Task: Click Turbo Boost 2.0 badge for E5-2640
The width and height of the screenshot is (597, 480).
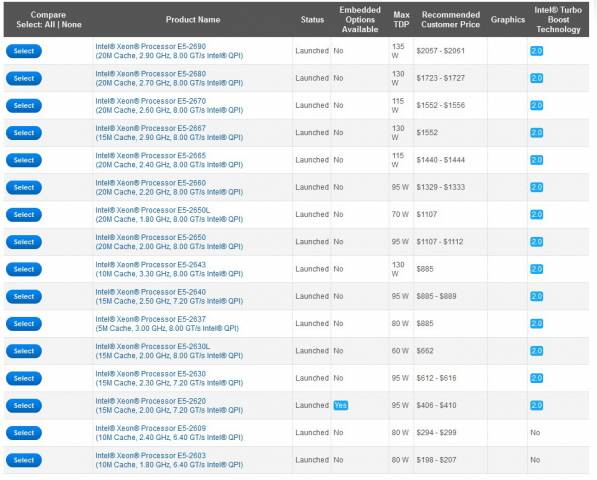Action: pos(536,297)
